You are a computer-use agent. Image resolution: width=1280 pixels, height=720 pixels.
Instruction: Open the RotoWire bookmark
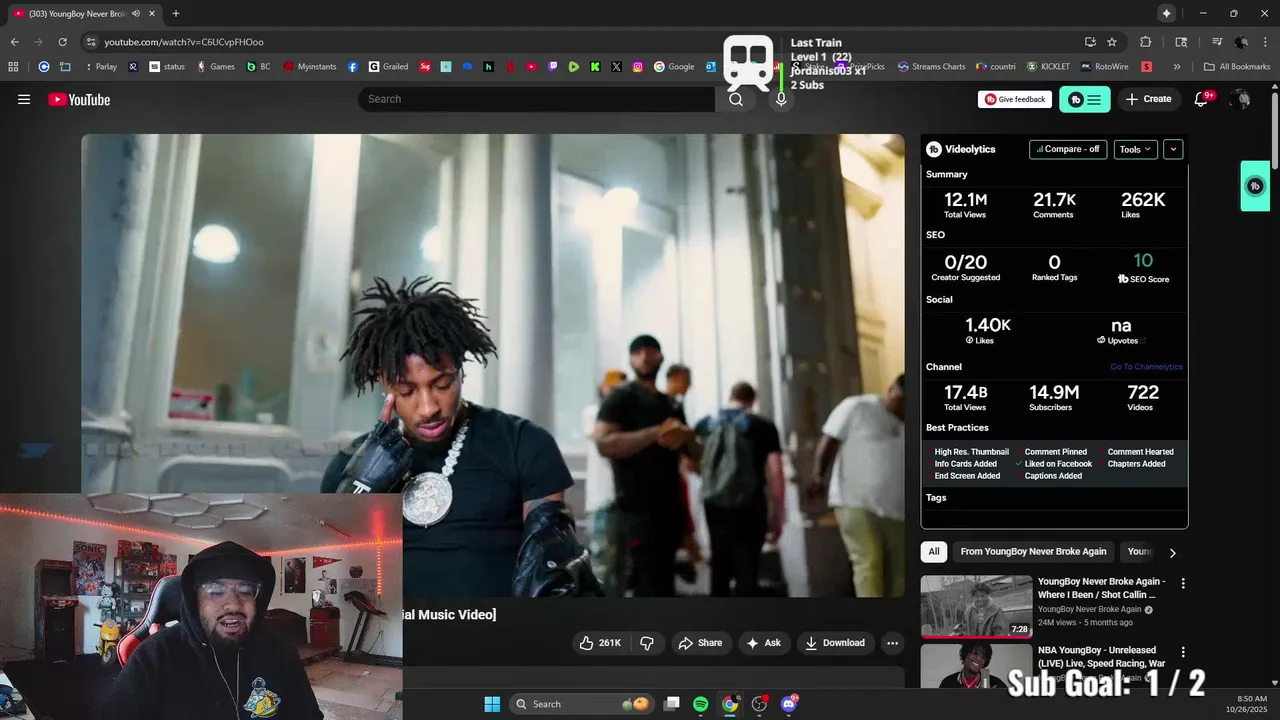(1103, 67)
